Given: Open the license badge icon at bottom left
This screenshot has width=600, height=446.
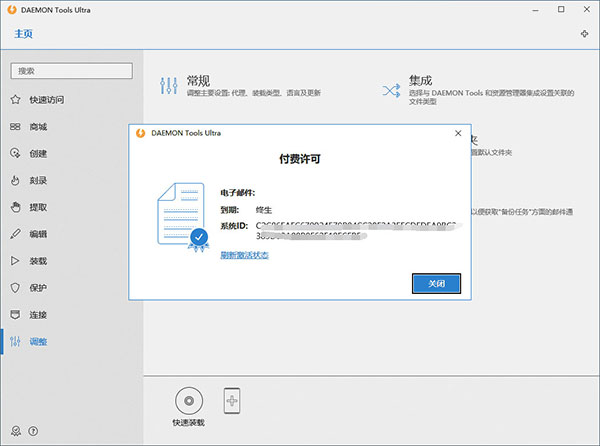Looking at the screenshot, I should click(x=16, y=431).
